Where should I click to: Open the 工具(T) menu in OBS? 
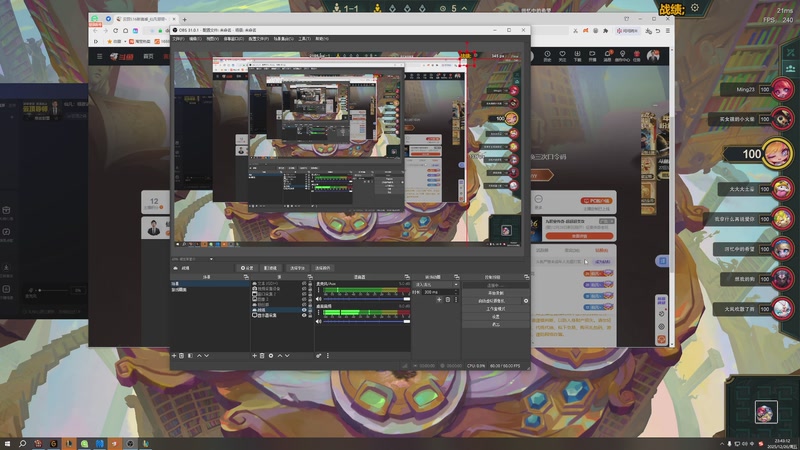(x=304, y=38)
